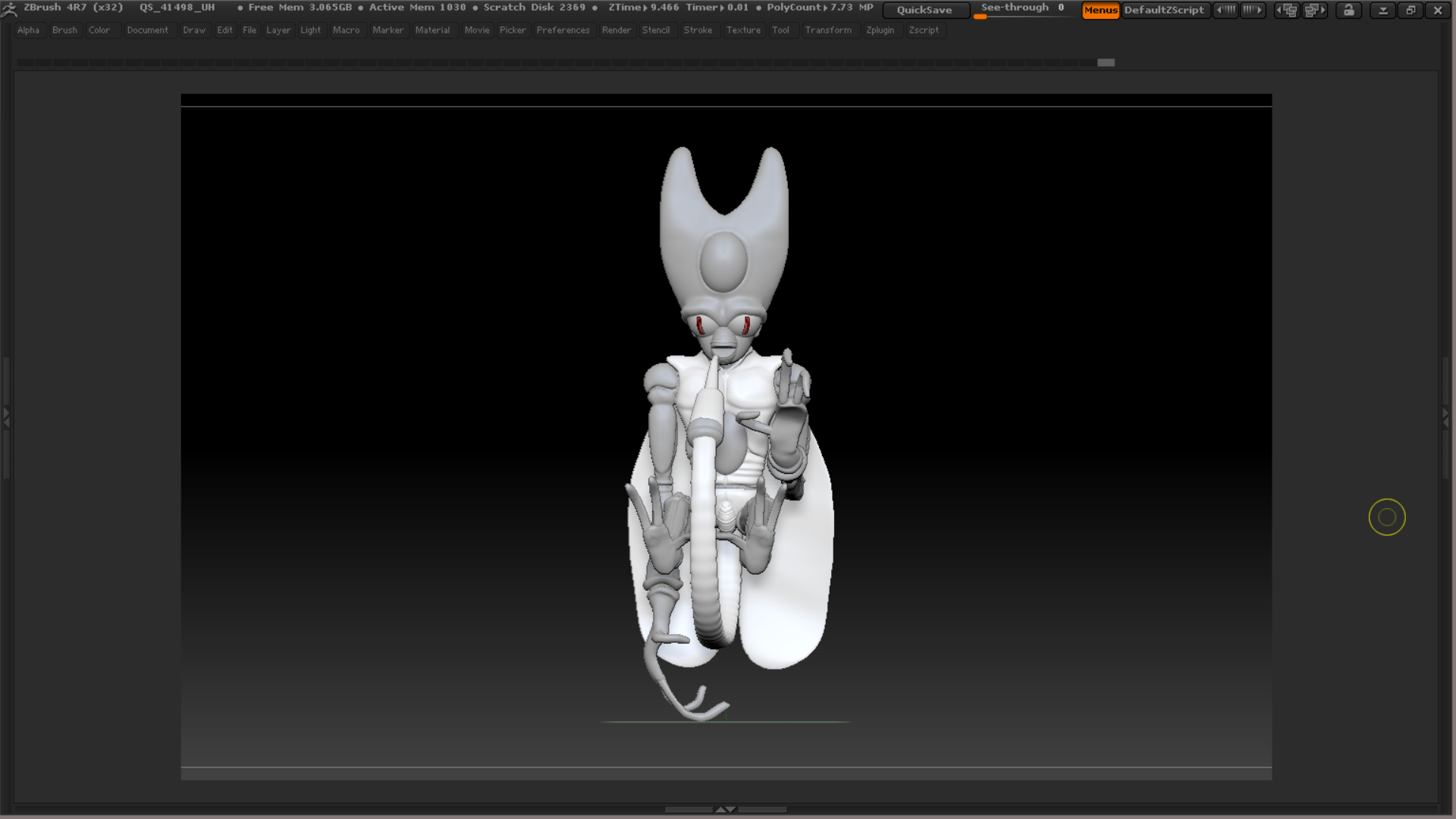Load previous UI colors icon

pos(1225,10)
